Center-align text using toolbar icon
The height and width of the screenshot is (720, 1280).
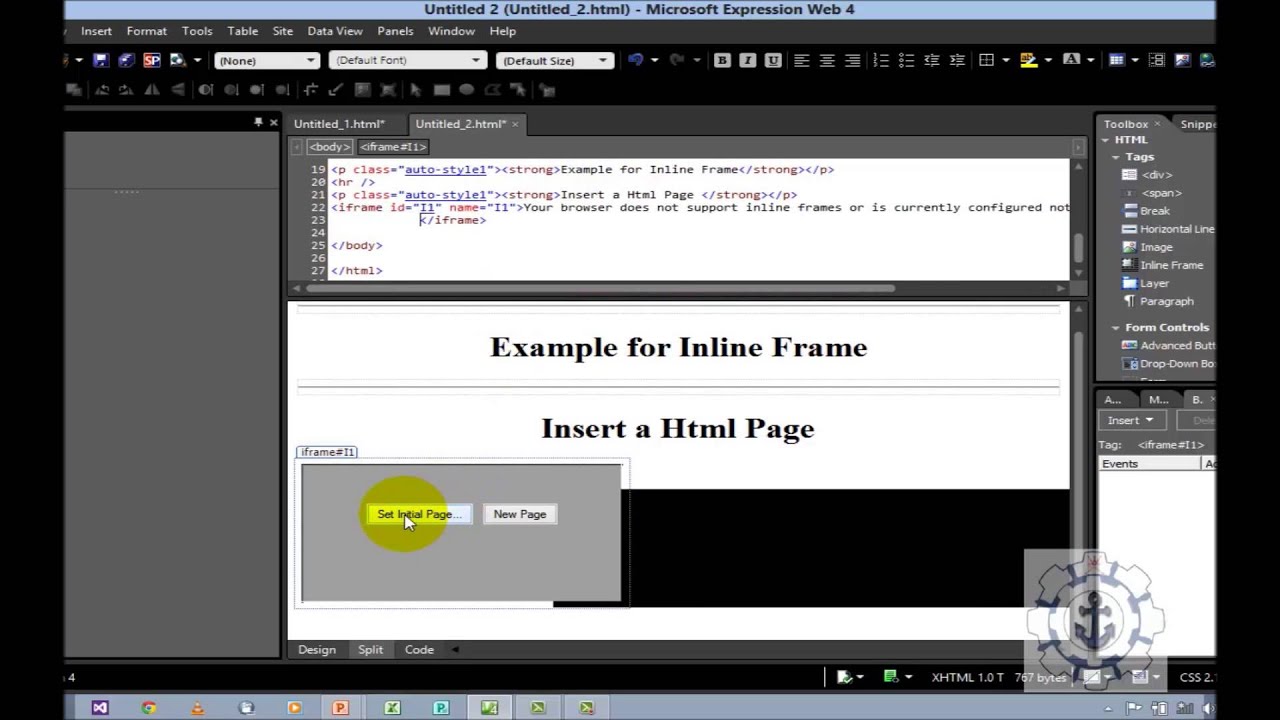click(x=827, y=60)
